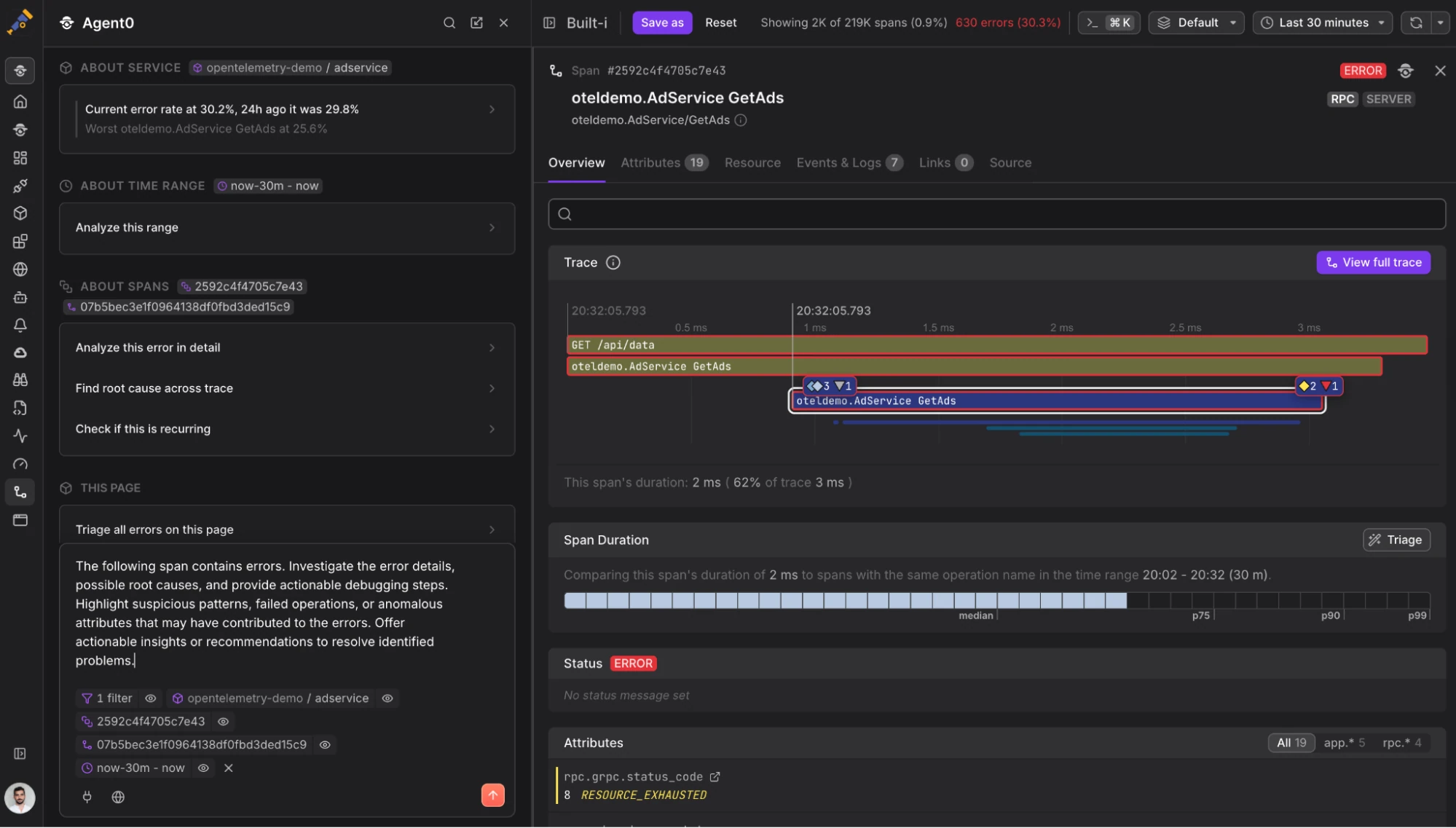1456x828 pixels.
Task: Switch to the Attributes tab
Action: click(664, 162)
